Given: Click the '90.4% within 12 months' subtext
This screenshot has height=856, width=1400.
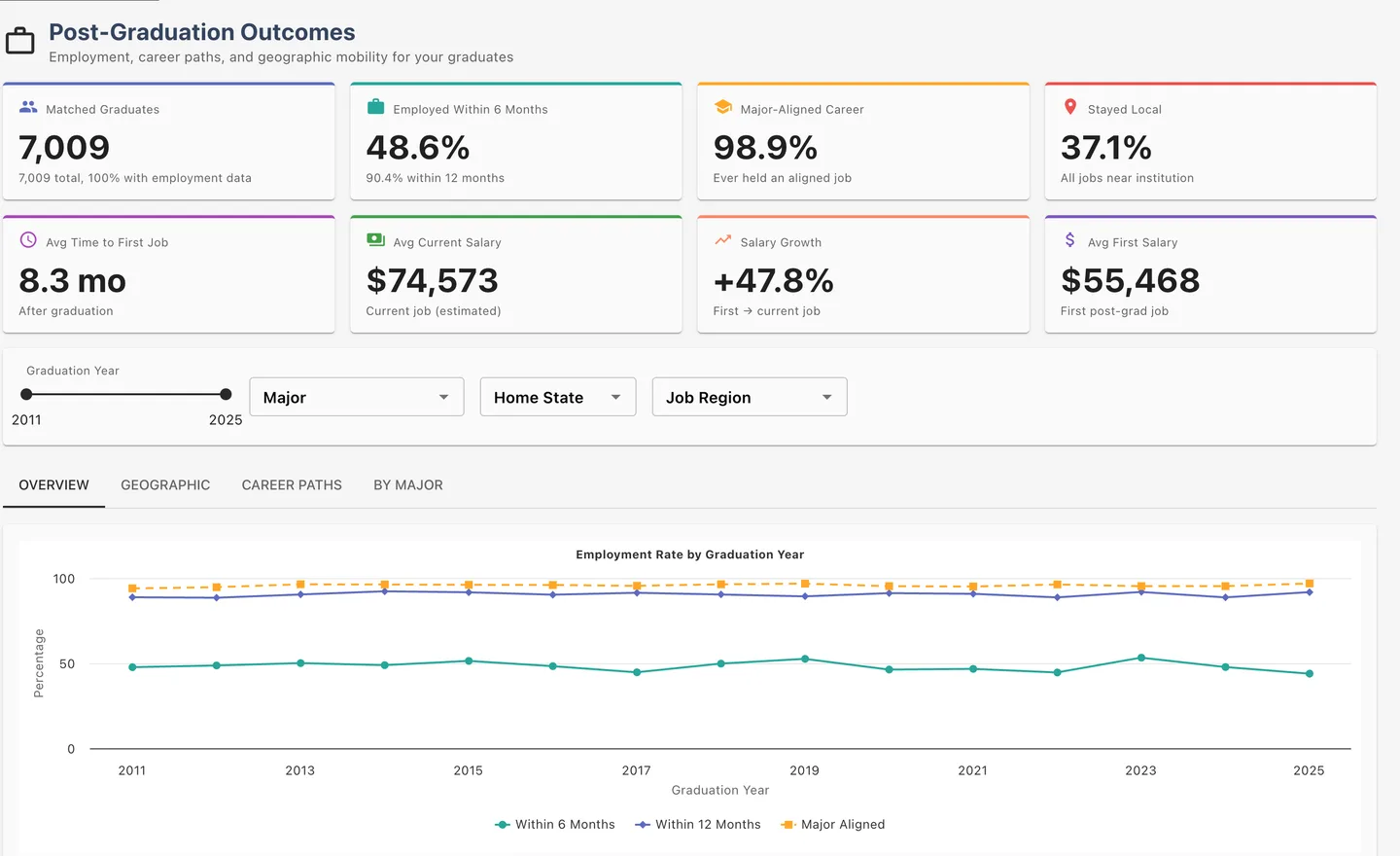Looking at the screenshot, I should coord(436,178).
